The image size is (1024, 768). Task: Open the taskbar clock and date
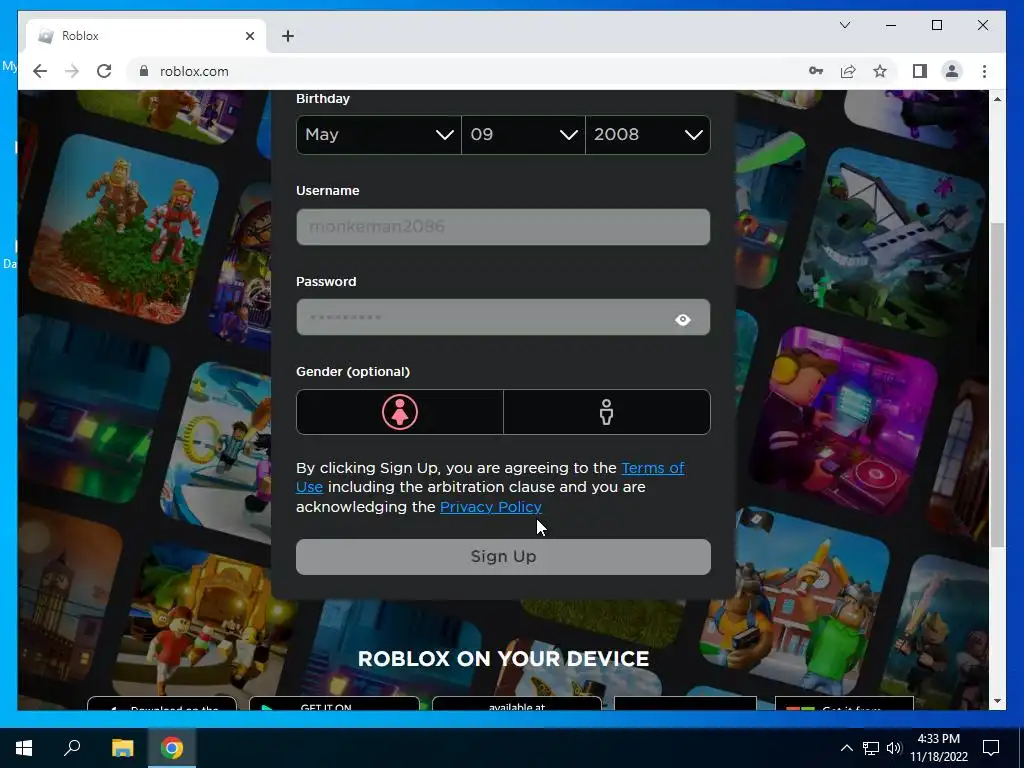point(939,748)
